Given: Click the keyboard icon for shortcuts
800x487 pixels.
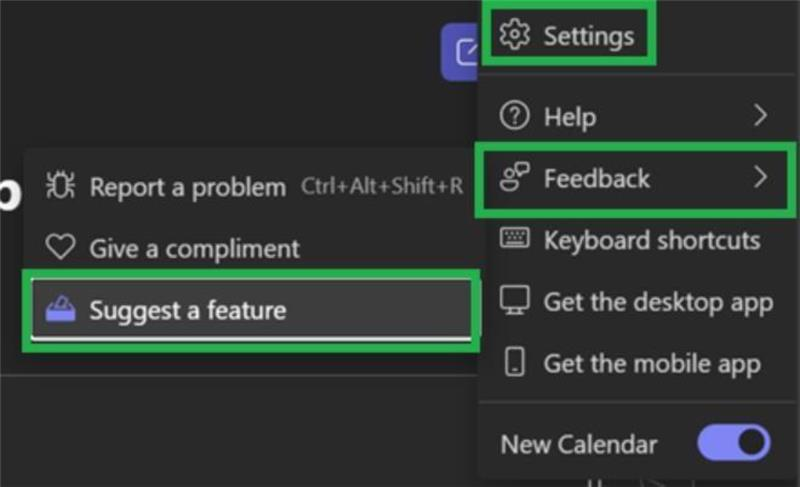Looking at the screenshot, I should click(514, 238).
